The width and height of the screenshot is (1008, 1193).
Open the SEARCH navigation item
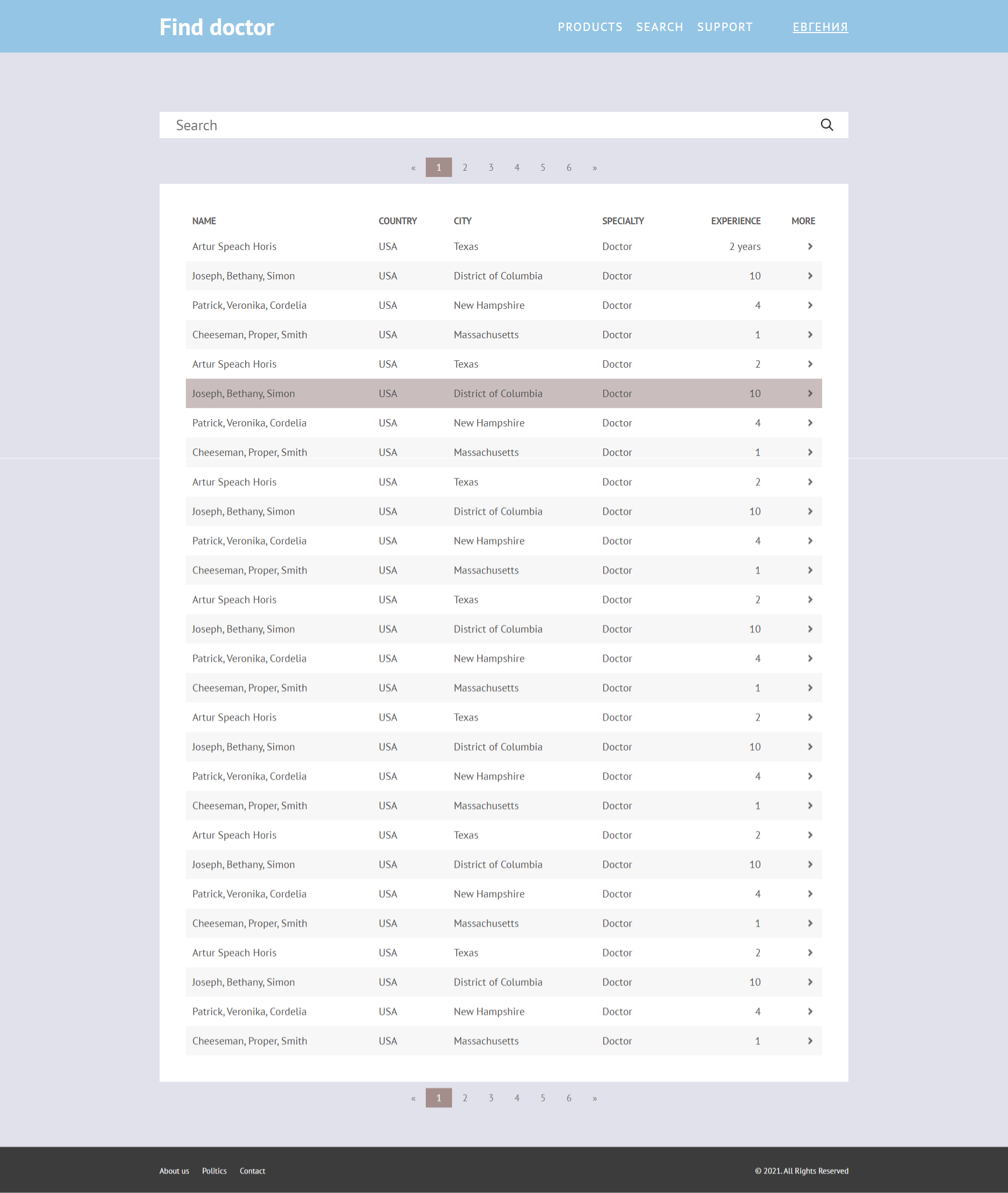click(659, 27)
